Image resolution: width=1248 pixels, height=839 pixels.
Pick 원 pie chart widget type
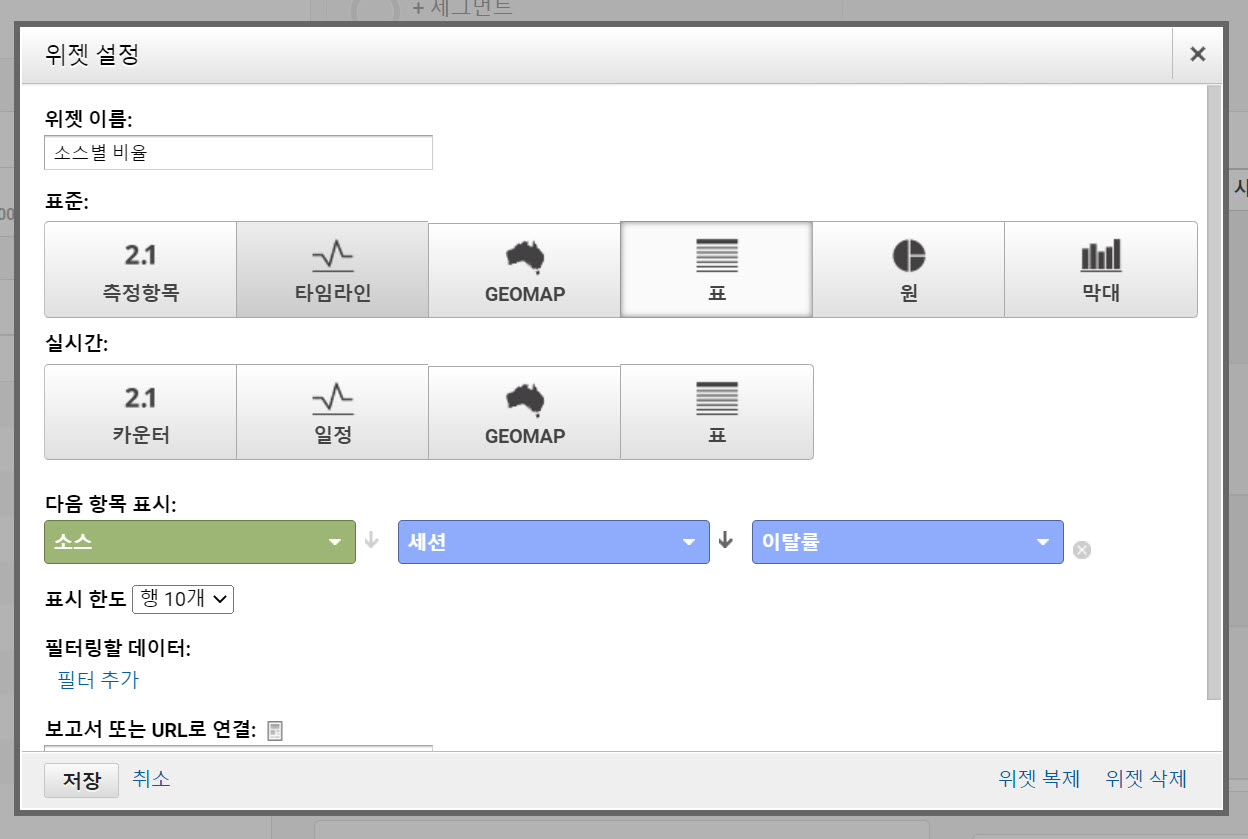[x=909, y=270]
